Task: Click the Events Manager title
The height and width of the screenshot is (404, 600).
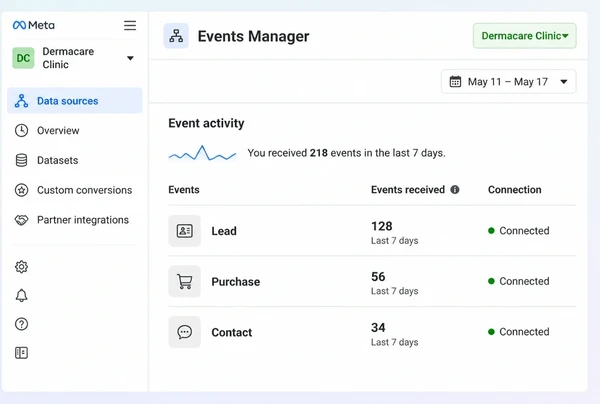Action: click(253, 36)
